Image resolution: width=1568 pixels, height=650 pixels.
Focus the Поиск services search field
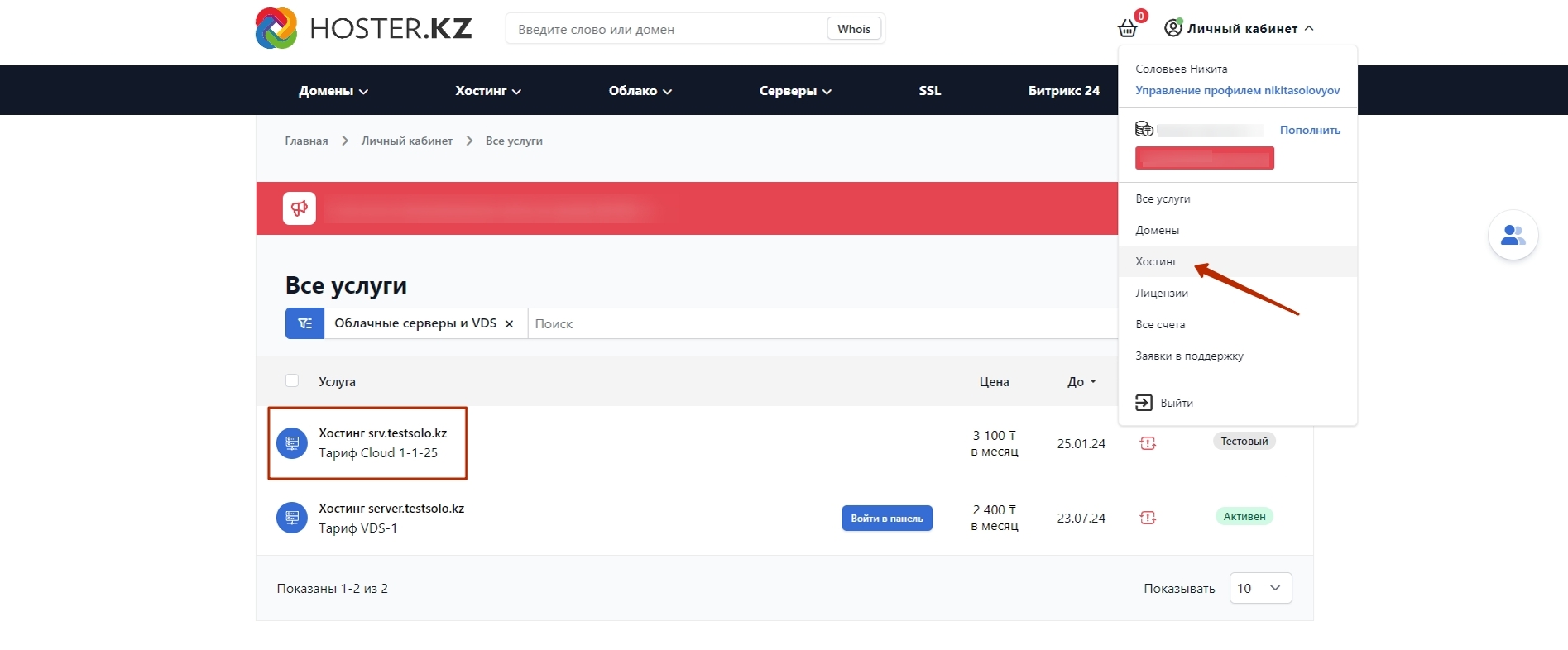[822, 323]
